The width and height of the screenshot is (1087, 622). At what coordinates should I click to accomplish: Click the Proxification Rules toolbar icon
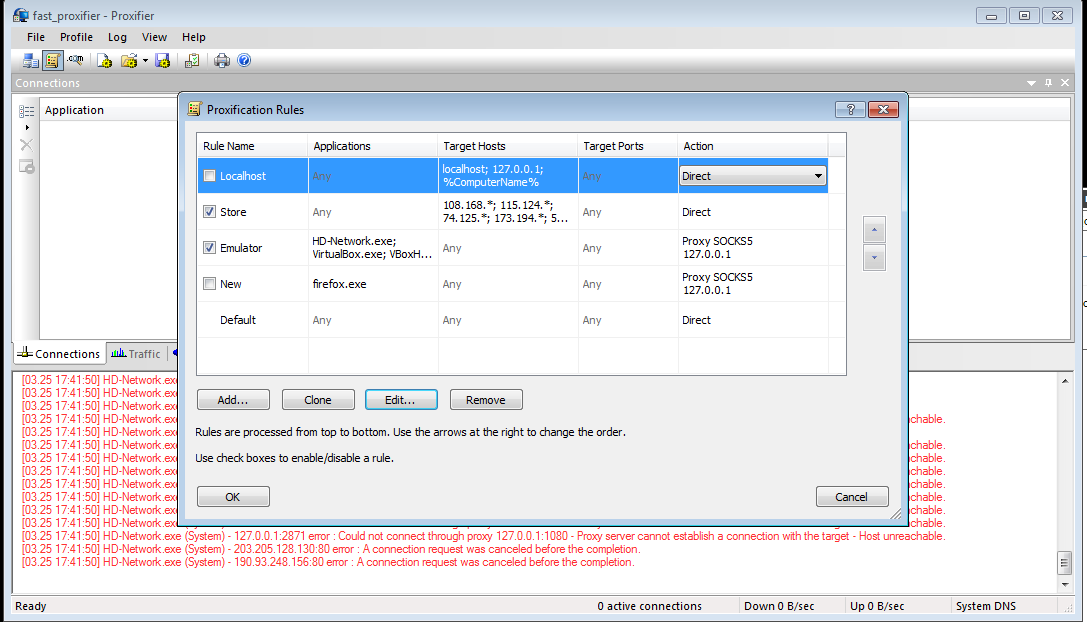[x=53, y=61]
